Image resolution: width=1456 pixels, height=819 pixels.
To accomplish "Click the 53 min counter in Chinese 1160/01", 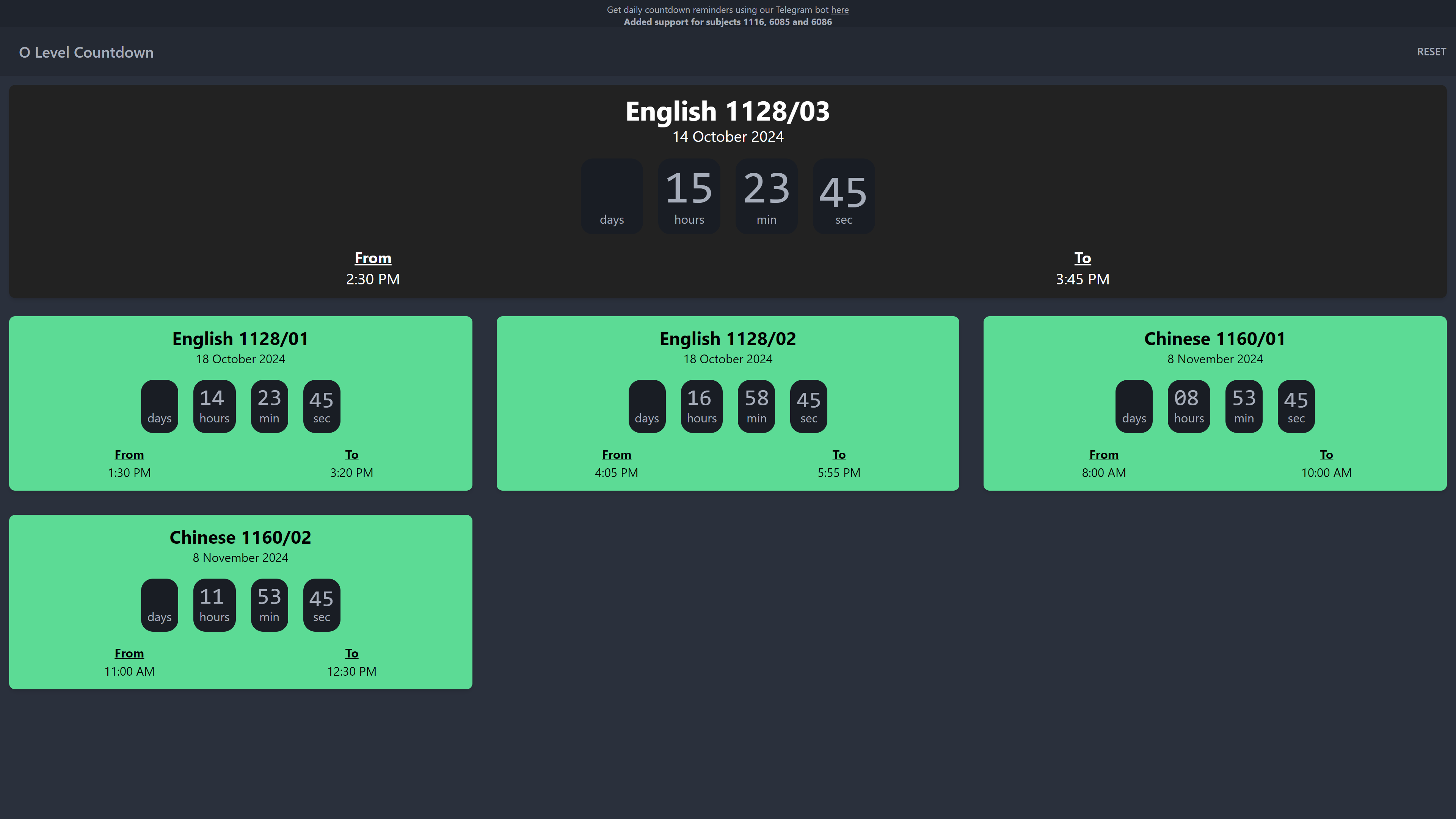I will (x=1244, y=406).
